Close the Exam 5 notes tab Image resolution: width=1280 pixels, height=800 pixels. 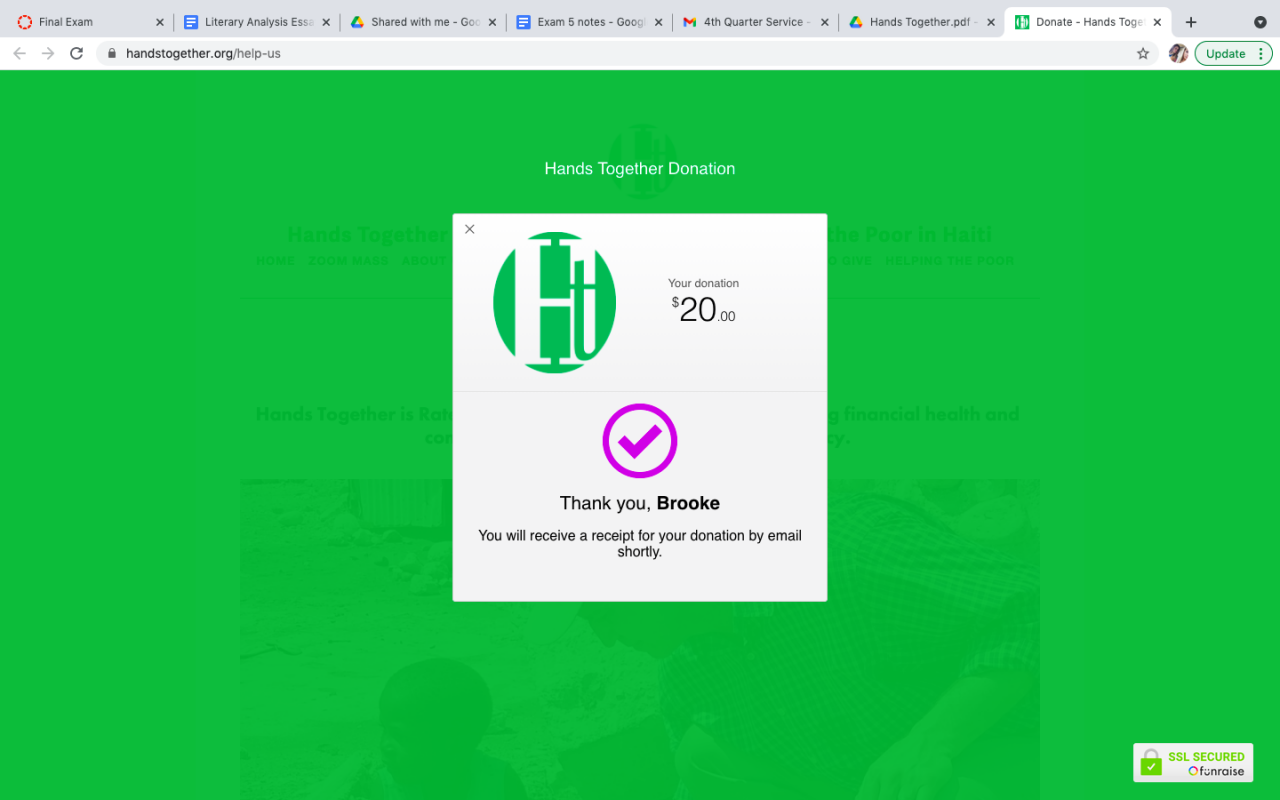coord(658,22)
